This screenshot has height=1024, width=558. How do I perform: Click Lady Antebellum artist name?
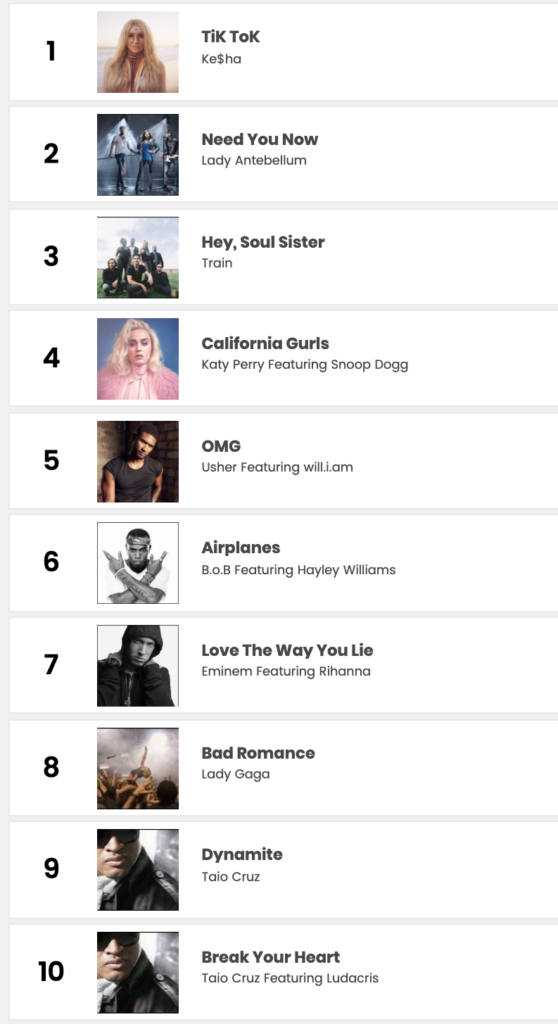254,160
